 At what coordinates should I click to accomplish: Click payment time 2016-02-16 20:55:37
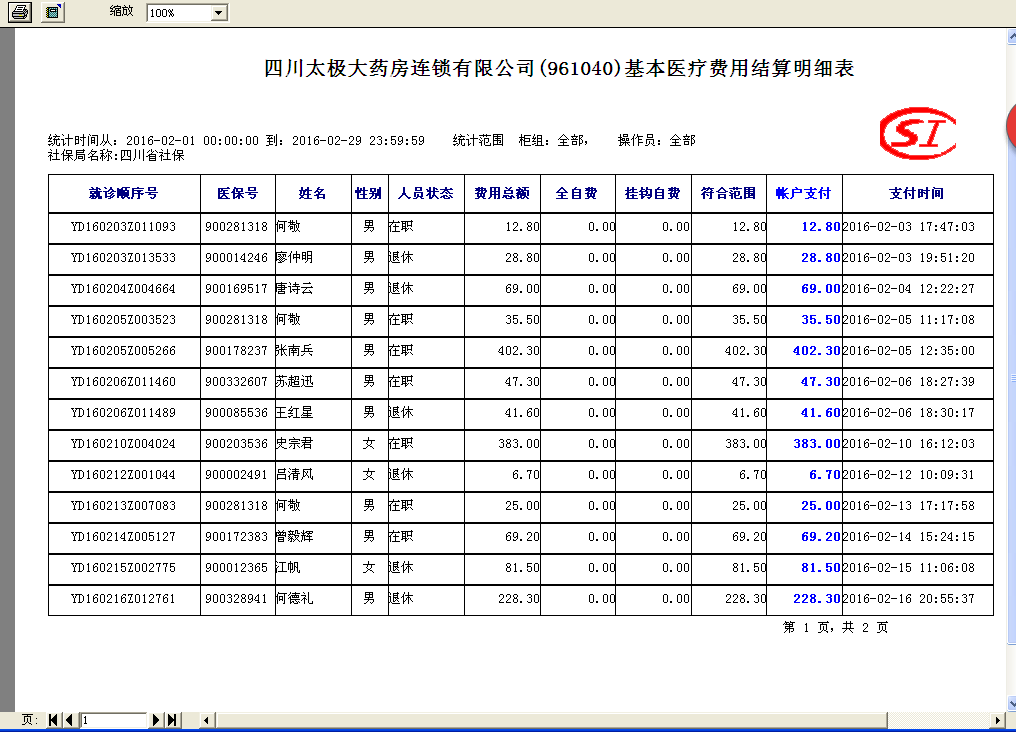pyautogui.click(x=908, y=599)
